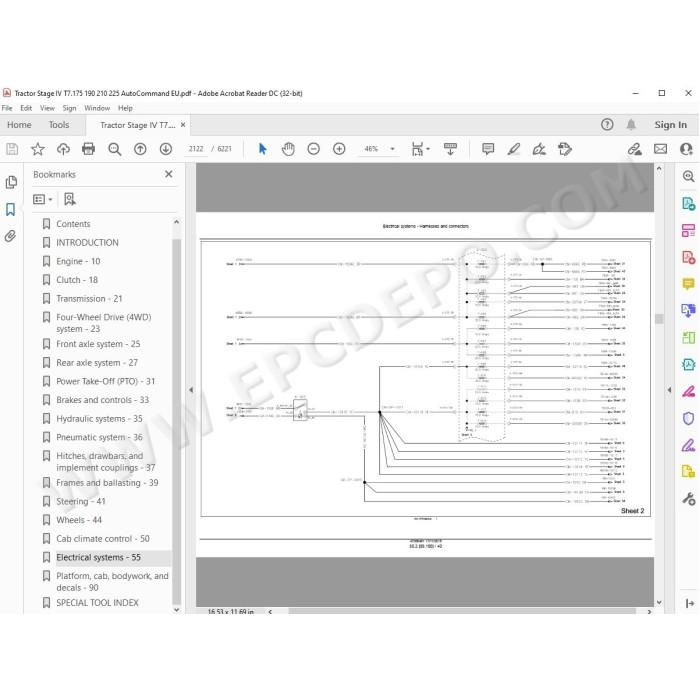Open bookmark options dropdown
The width and height of the screenshot is (700, 700).
(43, 199)
